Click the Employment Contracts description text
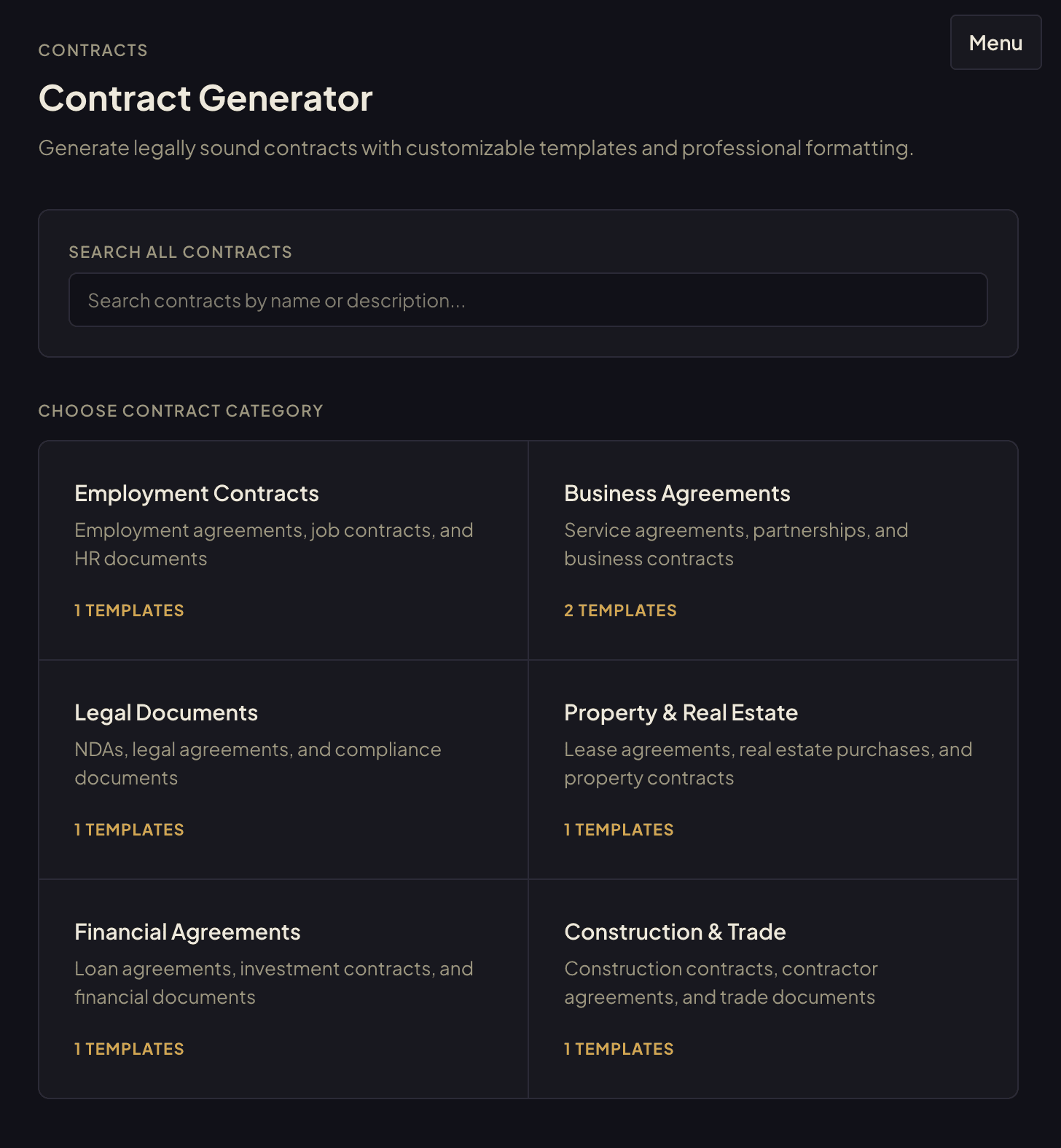Image resolution: width=1061 pixels, height=1148 pixels. click(273, 543)
